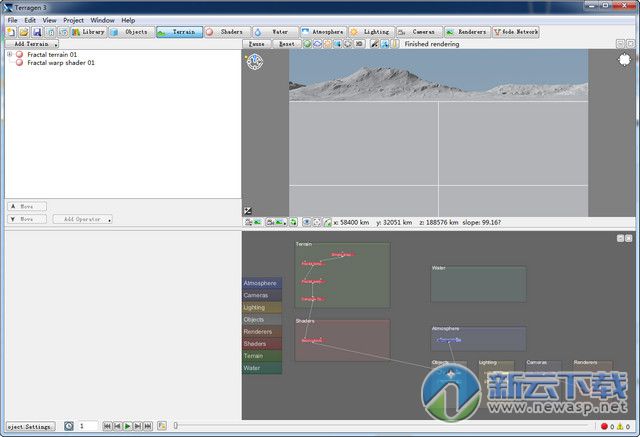Jump to first frame of animation
Viewport: 640px width, 437px height.
tap(107, 426)
